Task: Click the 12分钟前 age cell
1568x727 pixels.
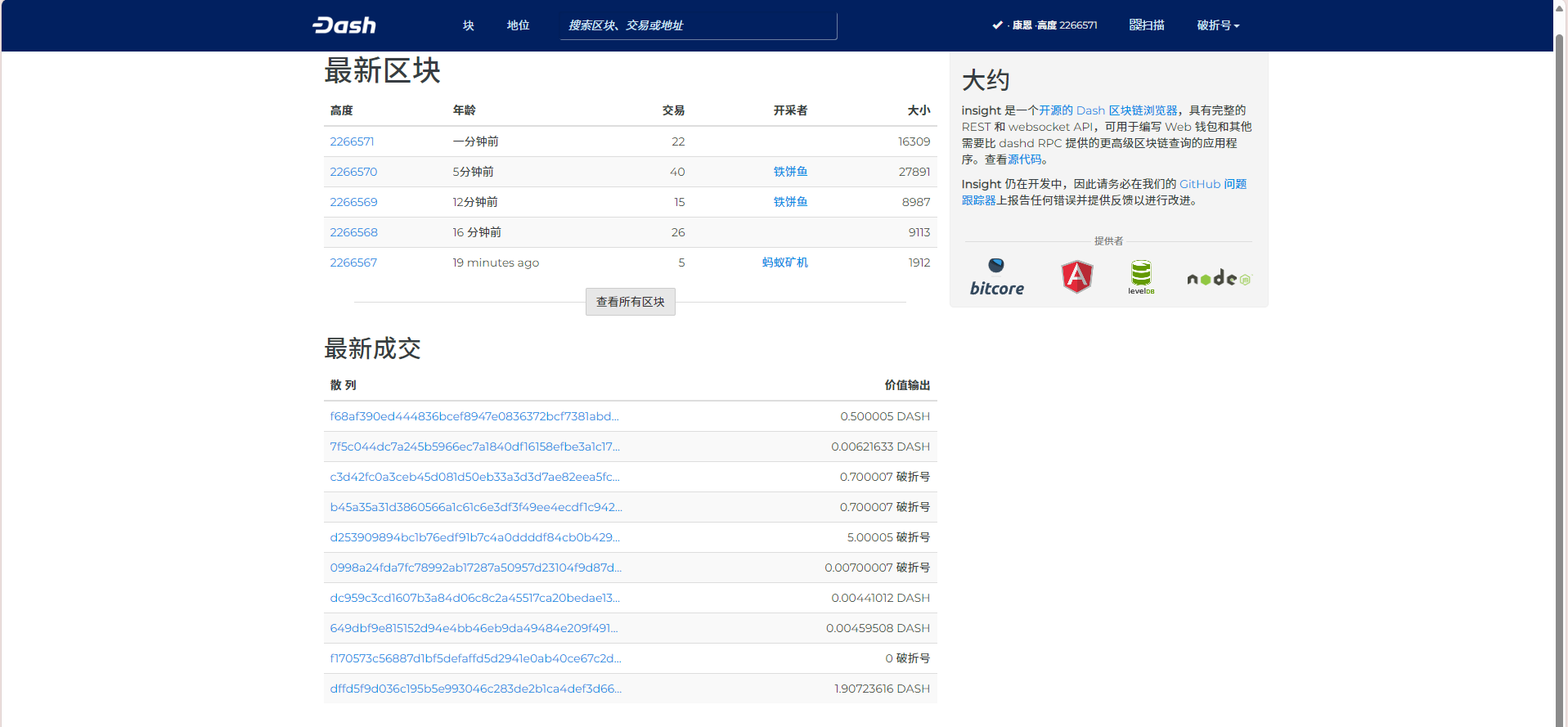Action: [x=475, y=202]
